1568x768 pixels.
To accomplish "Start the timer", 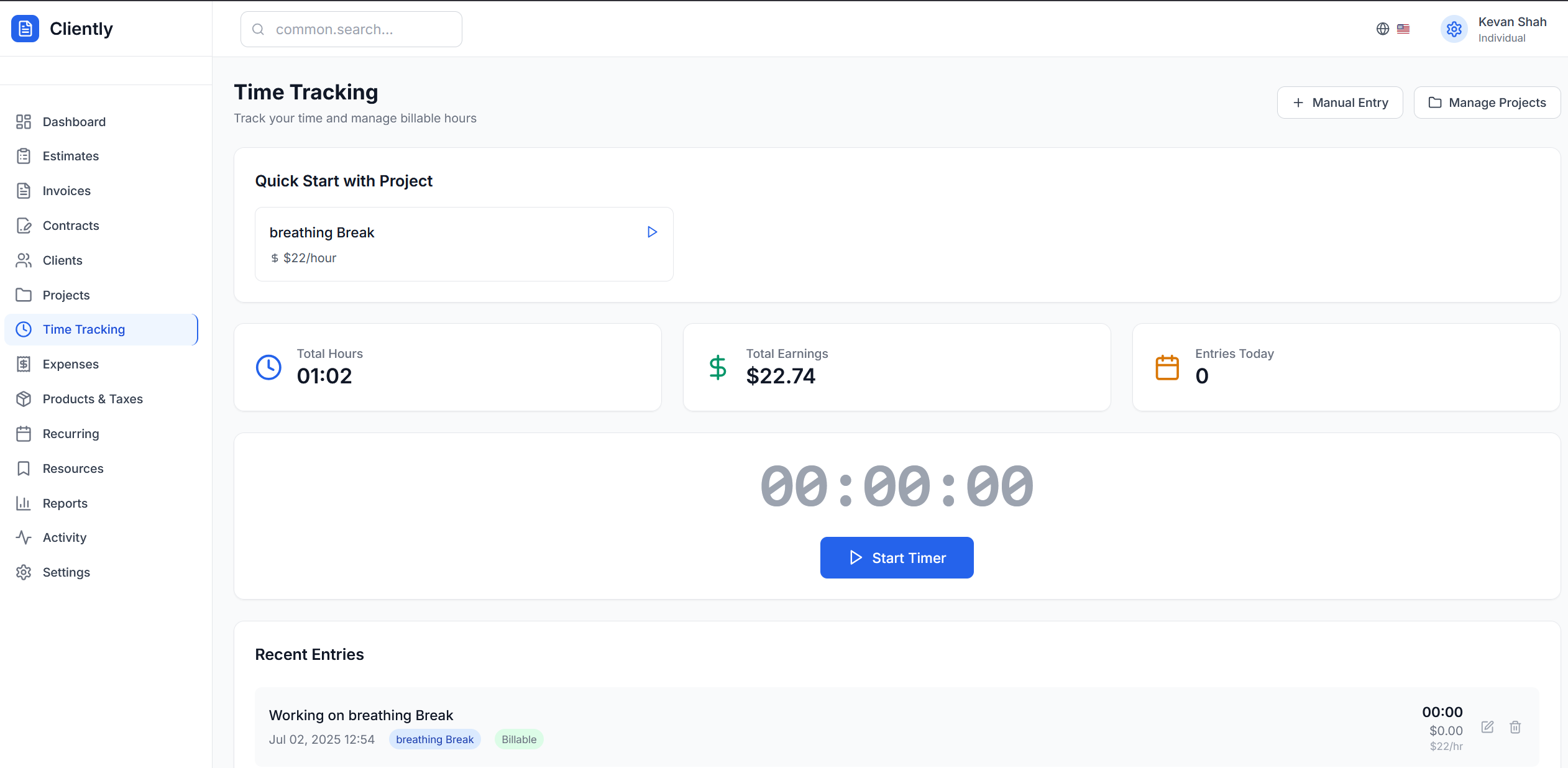I will 896,557.
